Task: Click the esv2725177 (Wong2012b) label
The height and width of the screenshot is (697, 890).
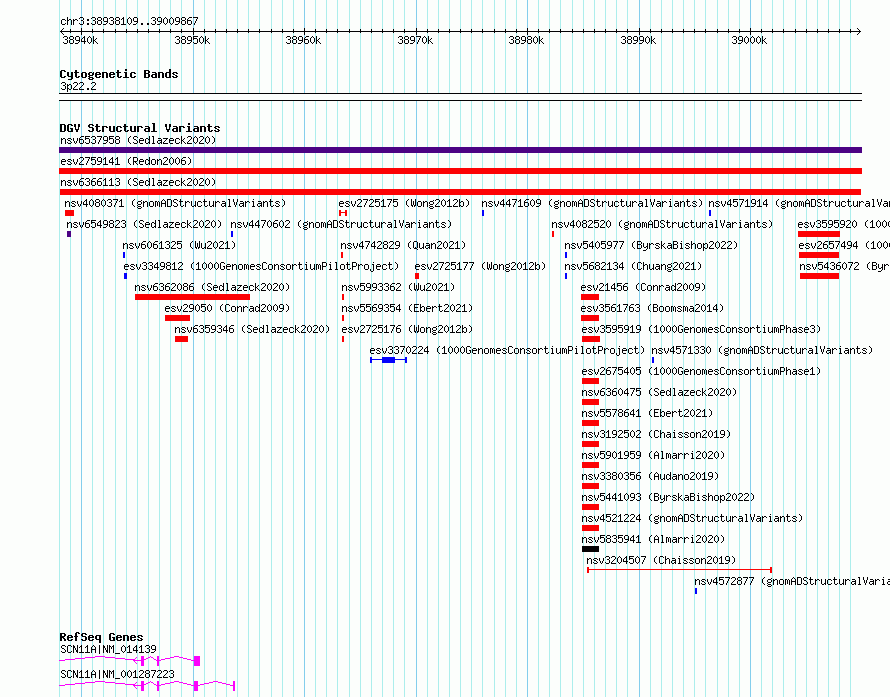Action: (480, 266)
